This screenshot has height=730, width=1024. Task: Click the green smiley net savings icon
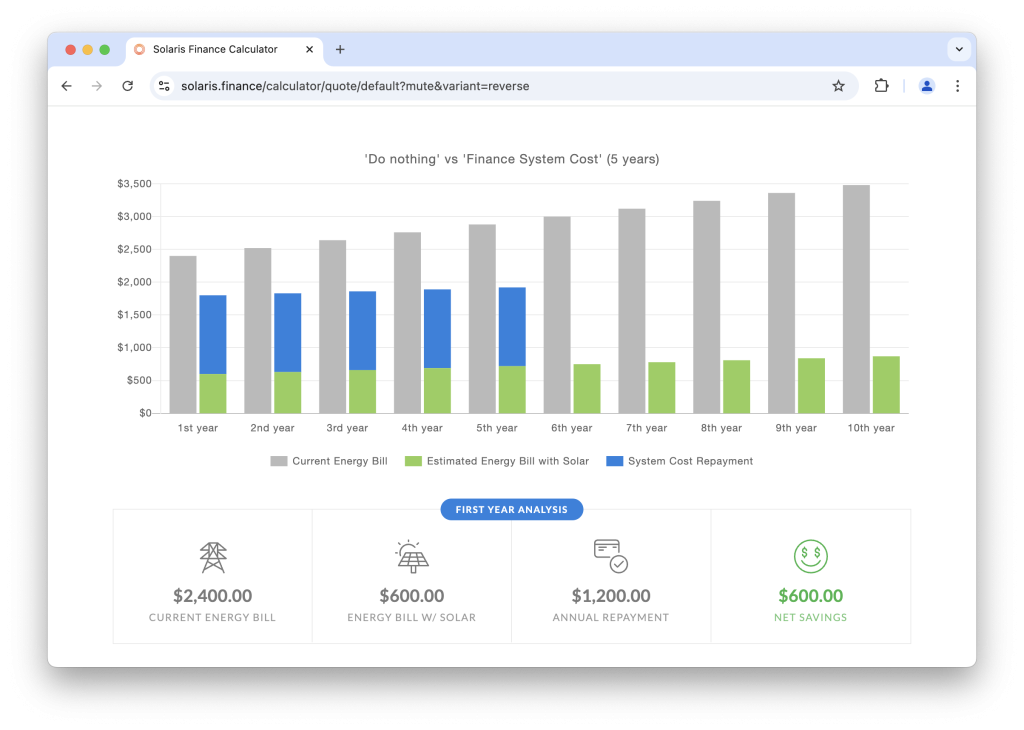810,556
